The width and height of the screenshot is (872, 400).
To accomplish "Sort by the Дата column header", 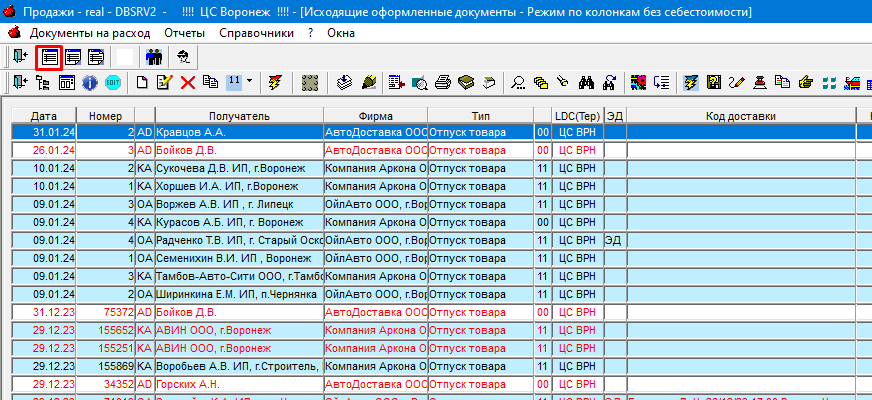I will click(x=44, y=116).
